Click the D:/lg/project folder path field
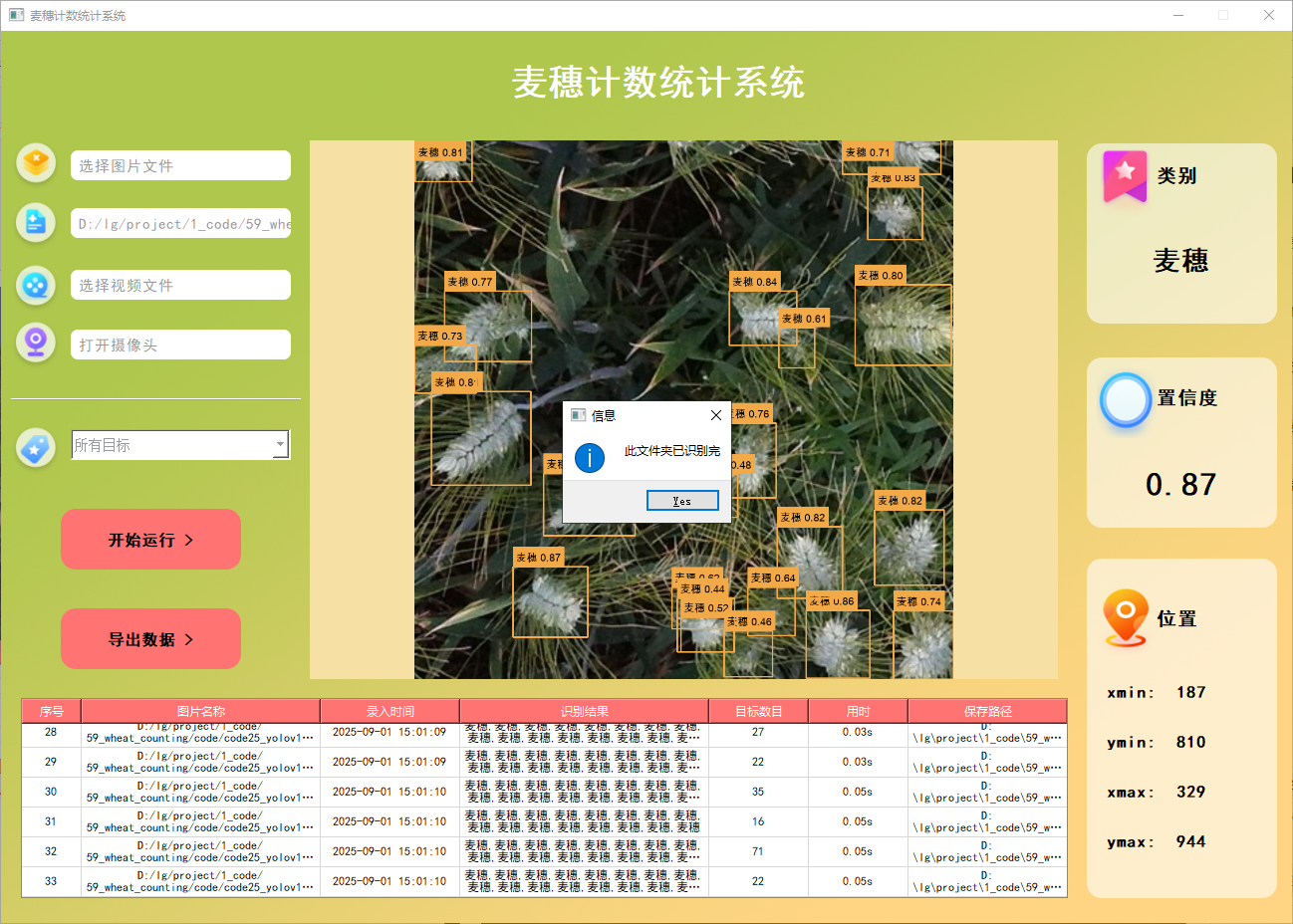1293x924 pixels. 180,224
